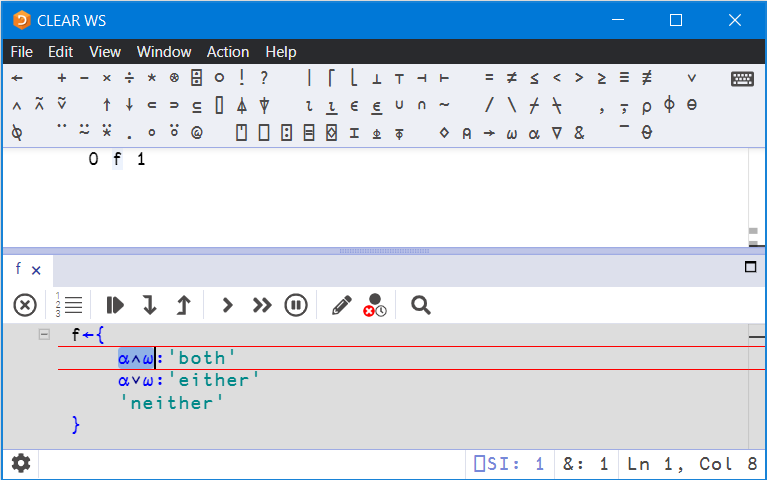The height and width of the screenshot is (480, 767).
Task: Edit function f using the pencil icon
Action: [x=341, y=305]
